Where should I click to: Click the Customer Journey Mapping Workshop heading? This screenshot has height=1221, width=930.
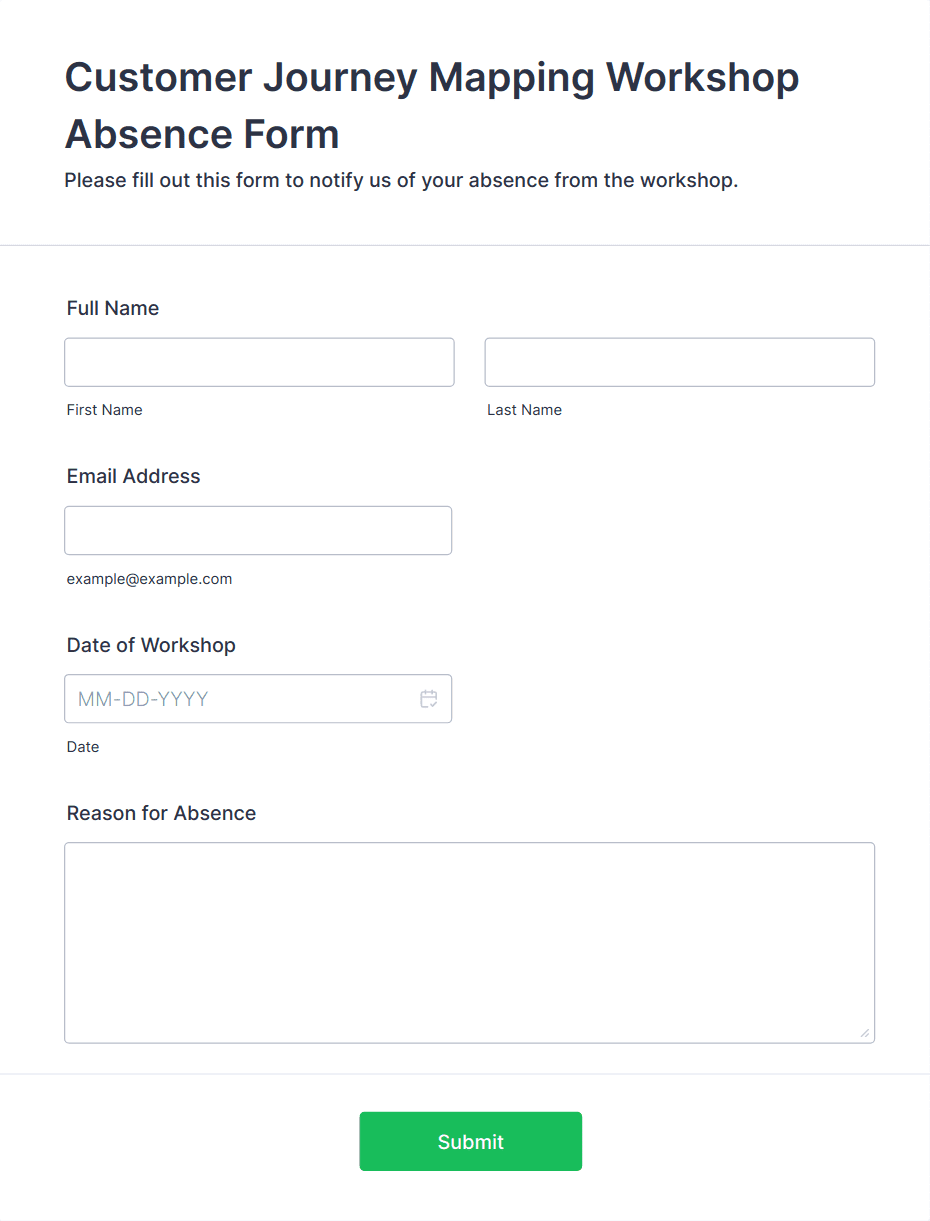[x=431, y=105]
